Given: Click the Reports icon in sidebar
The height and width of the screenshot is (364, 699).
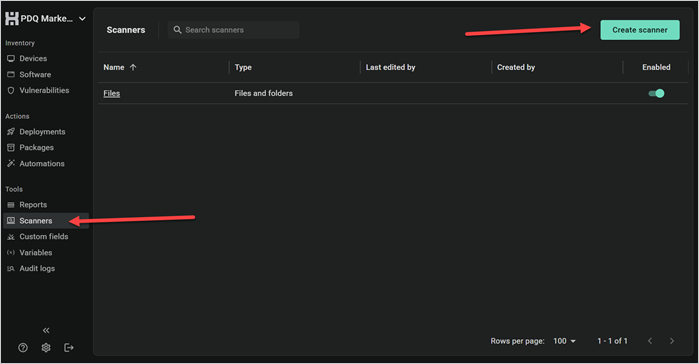Looking at the screenshot, I should click(11, 205).
